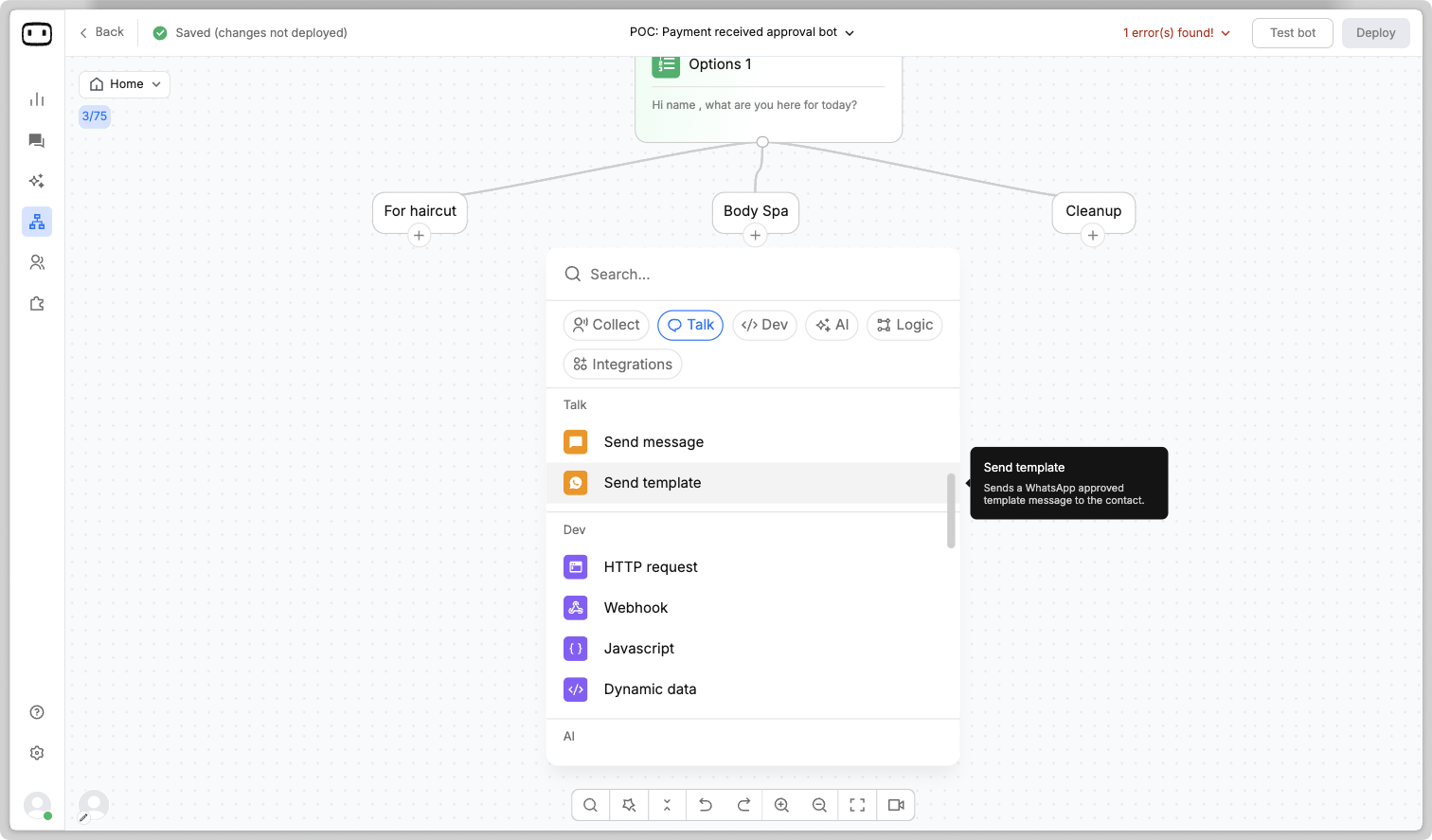Choose Webhook block
The image size is (1432, 840).
coord(753,608)
